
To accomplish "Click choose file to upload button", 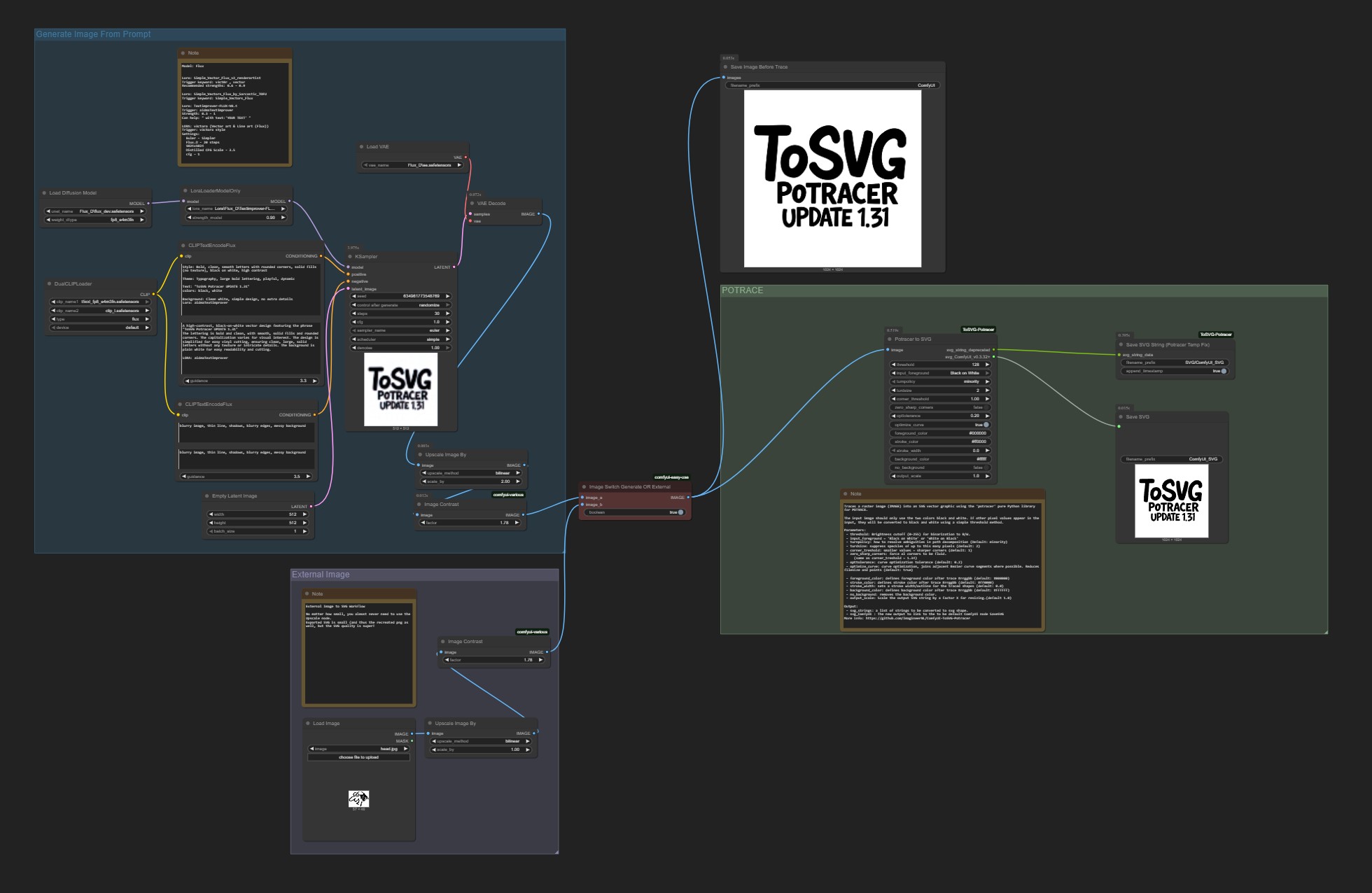I will pyautogui.click(x=358, y=757).
